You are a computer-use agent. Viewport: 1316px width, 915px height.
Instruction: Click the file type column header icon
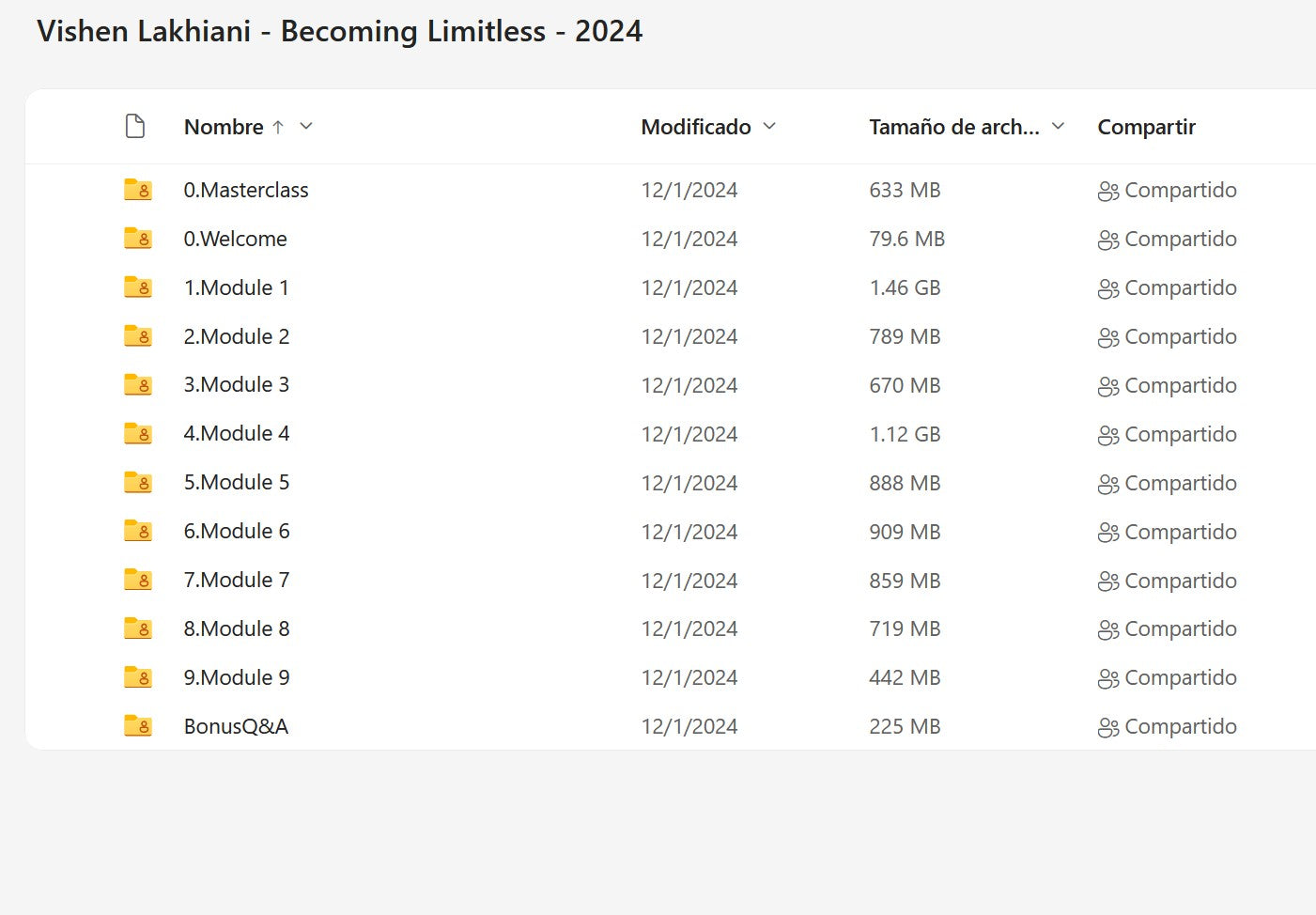(135, 127)
